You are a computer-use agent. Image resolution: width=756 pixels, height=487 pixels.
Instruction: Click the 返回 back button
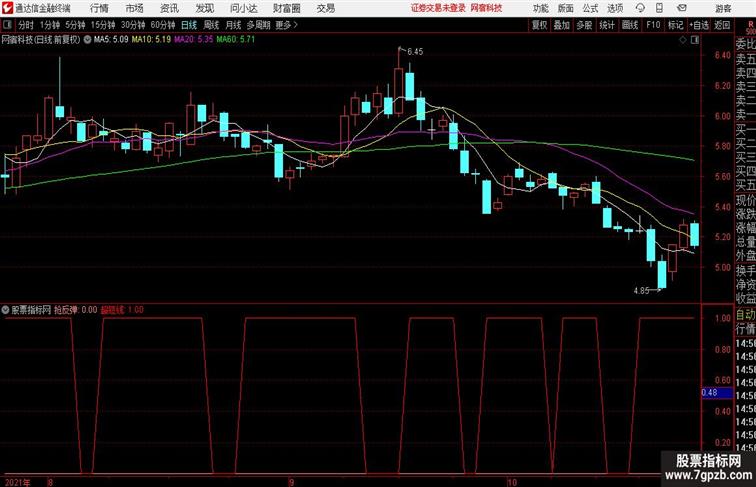[722, 25]
